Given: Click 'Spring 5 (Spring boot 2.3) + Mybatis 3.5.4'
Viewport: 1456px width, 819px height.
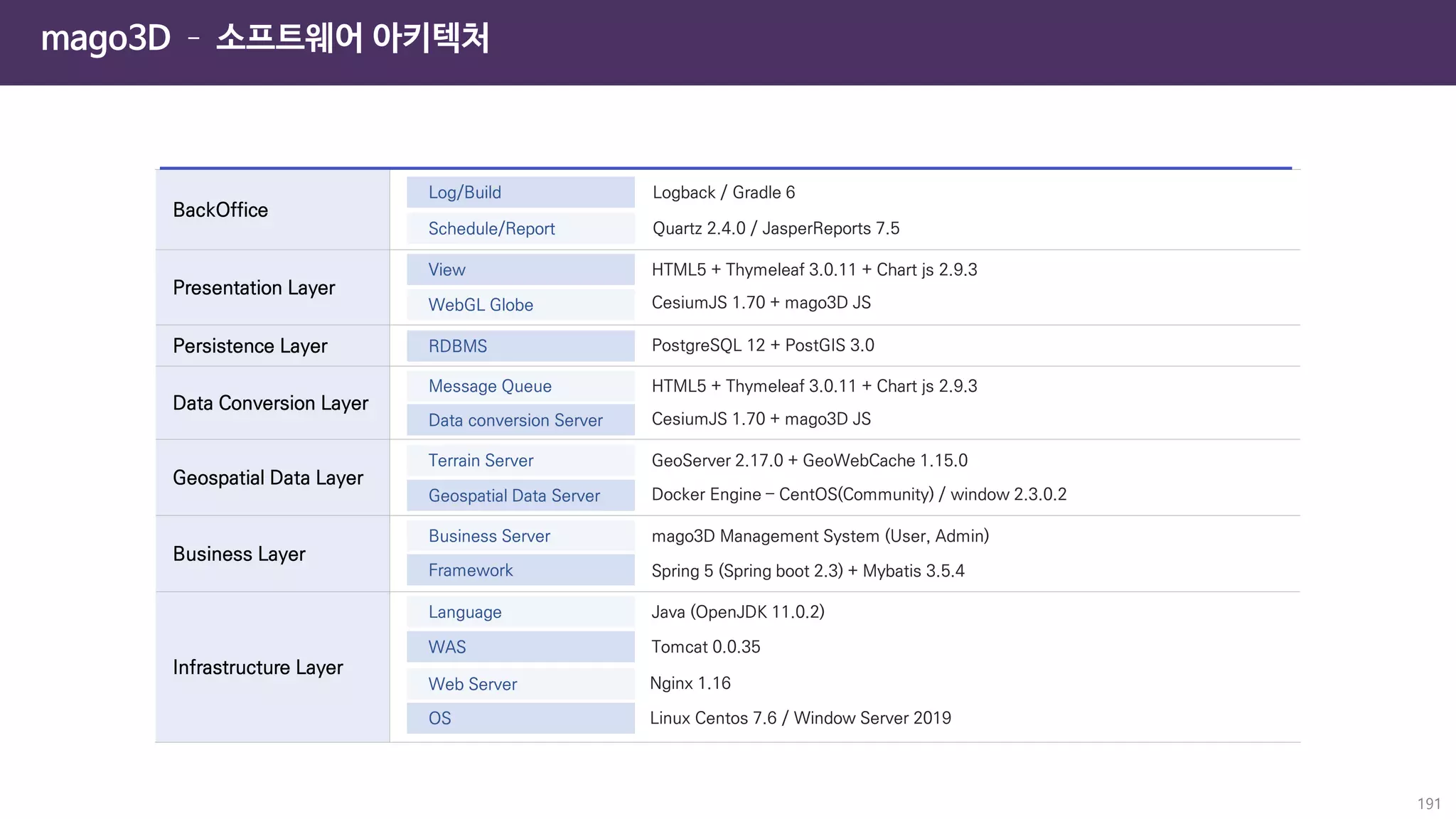Looking at the screenshot, I should pyautogui.click(x=808, y=571).
